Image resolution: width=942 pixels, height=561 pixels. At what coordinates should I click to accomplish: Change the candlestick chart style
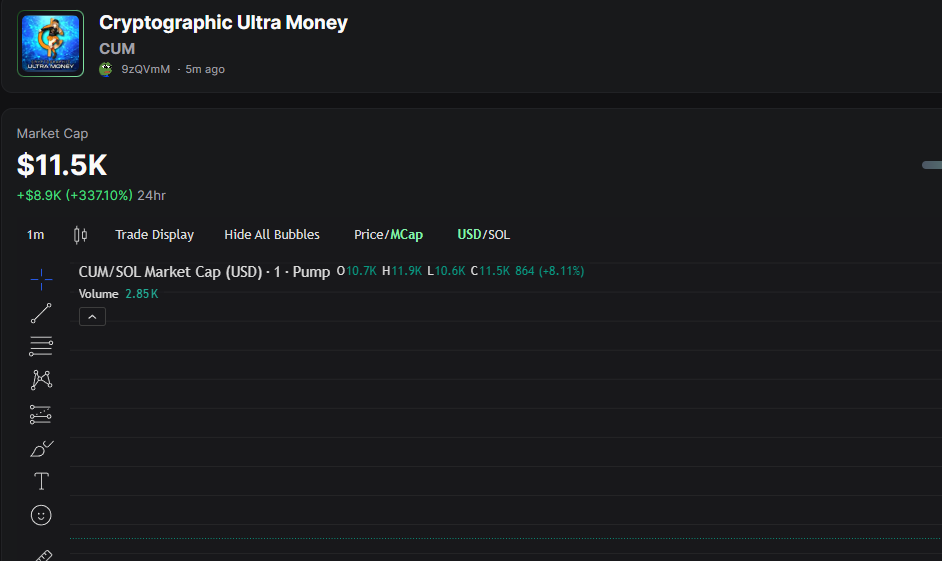point(81,235)
